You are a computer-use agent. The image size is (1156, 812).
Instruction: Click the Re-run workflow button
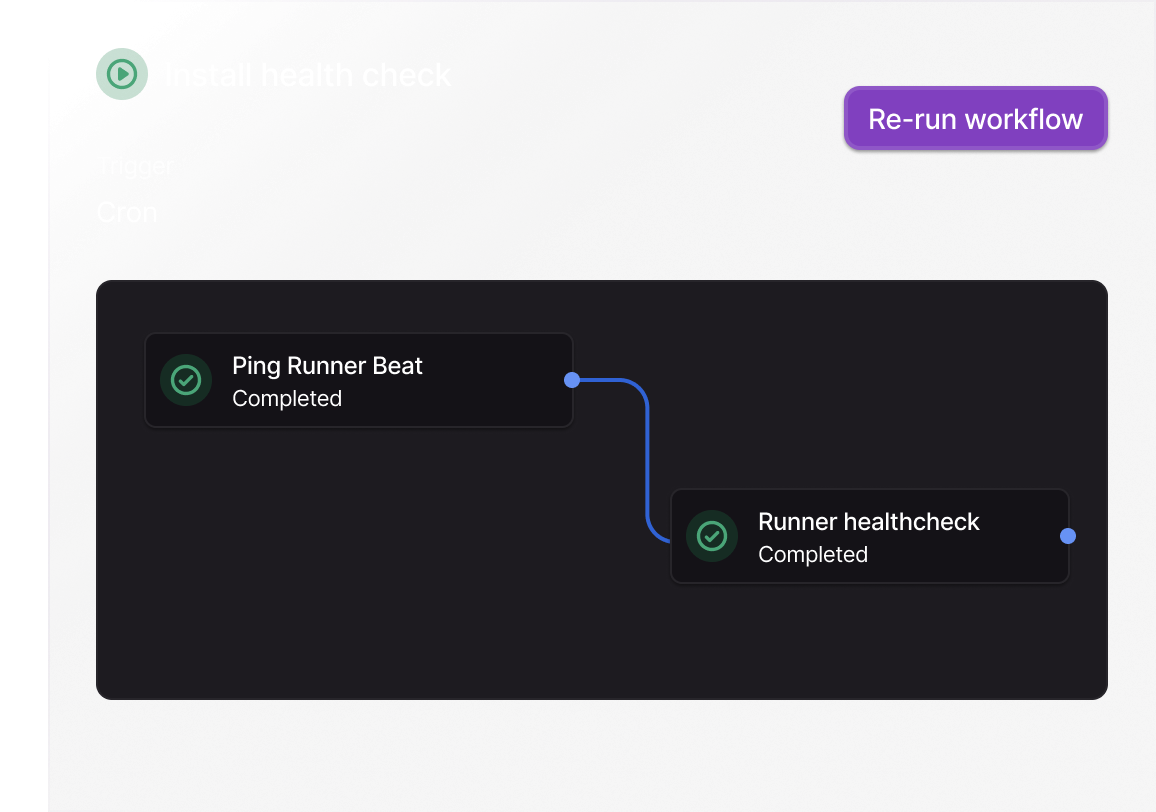(x=975, y=119)
